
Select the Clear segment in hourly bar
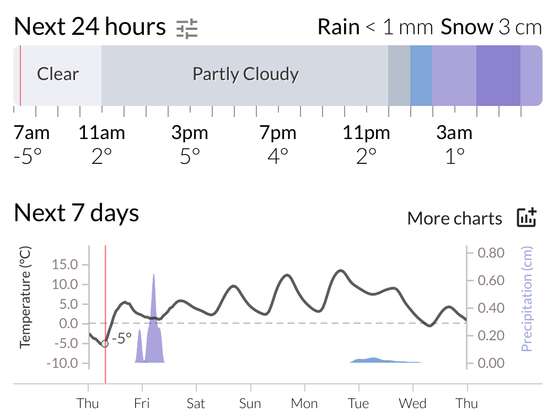(x=58, y=75)
